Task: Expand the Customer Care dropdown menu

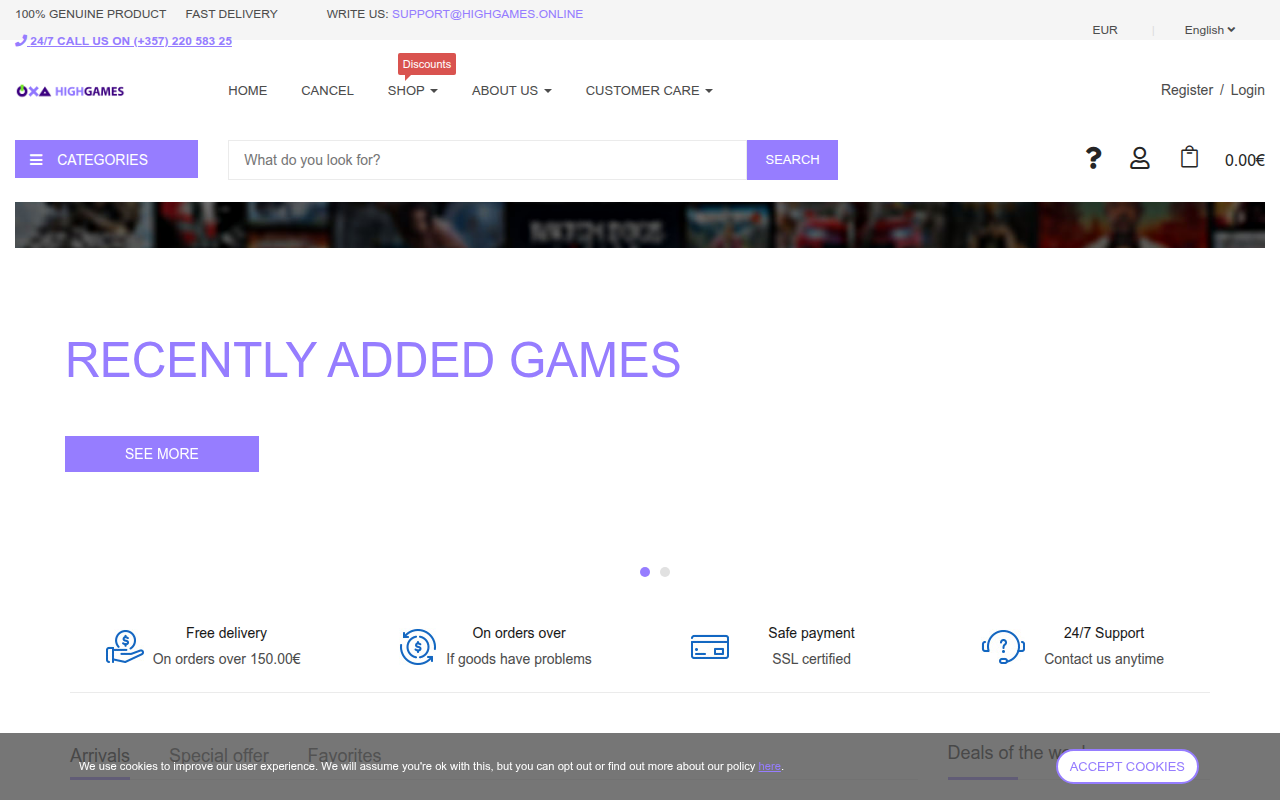Action: pos(649,90)
